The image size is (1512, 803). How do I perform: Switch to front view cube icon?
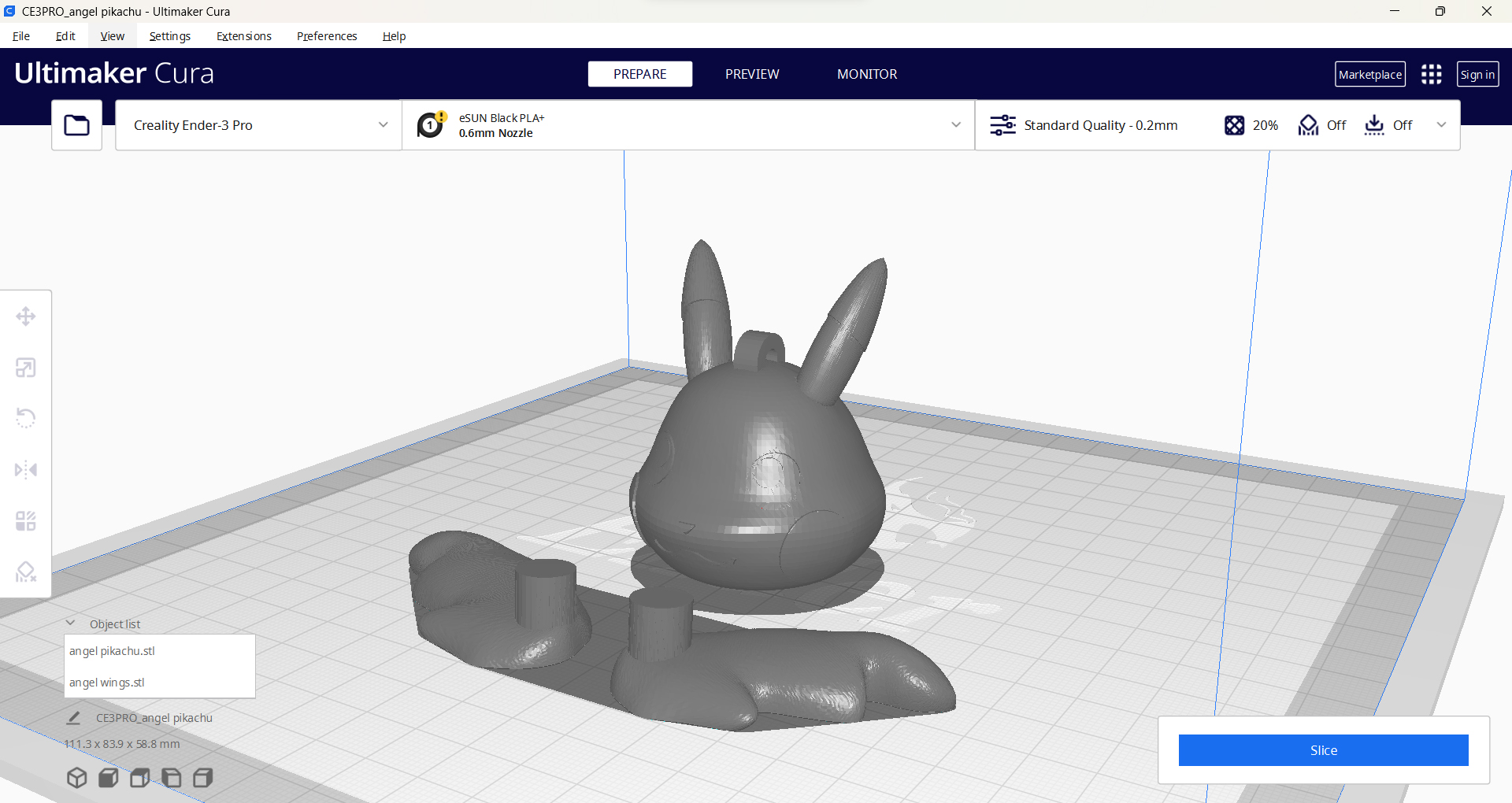(x=109, y=778)
